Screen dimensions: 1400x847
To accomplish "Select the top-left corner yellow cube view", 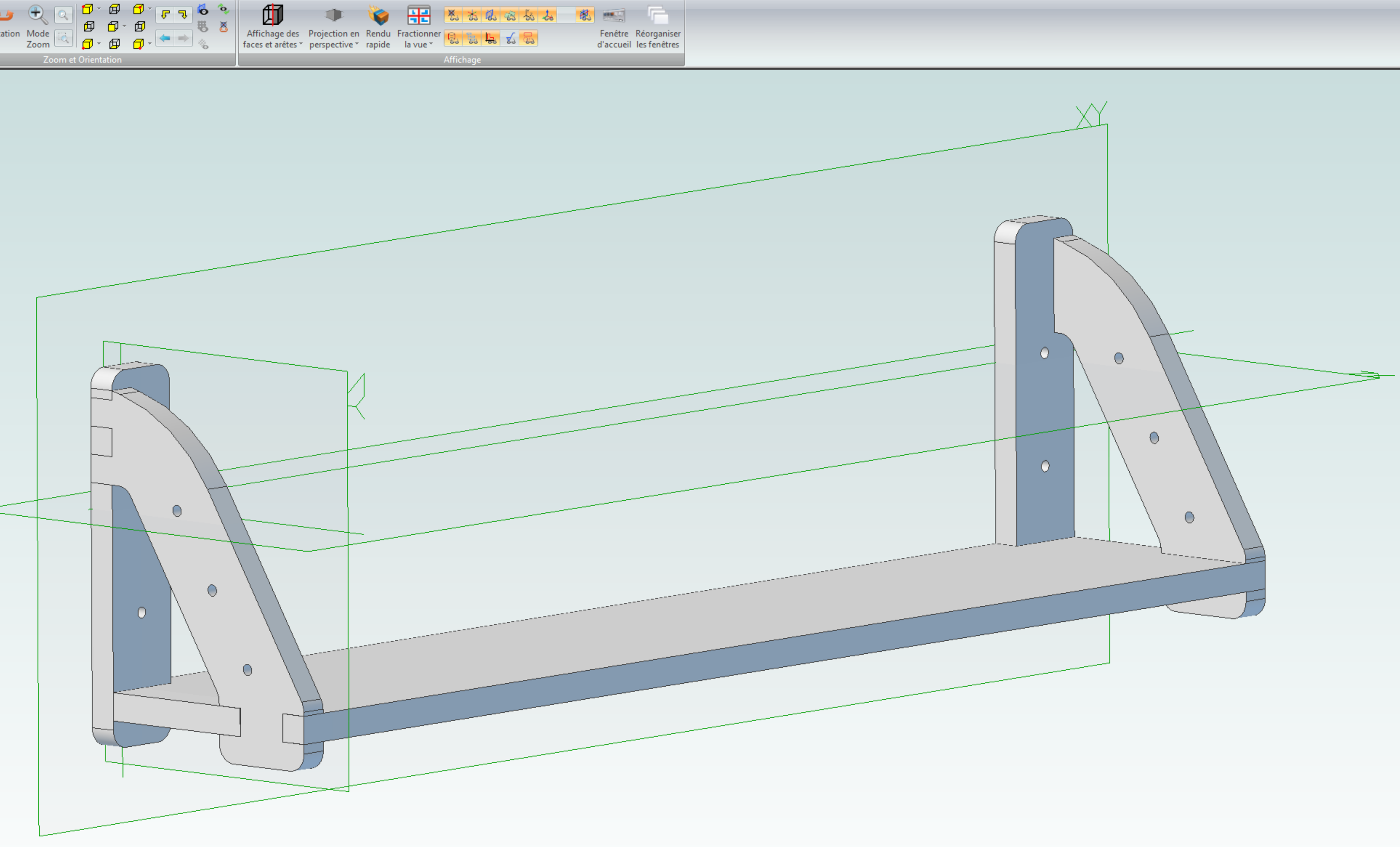I will [x=88, y=9].
